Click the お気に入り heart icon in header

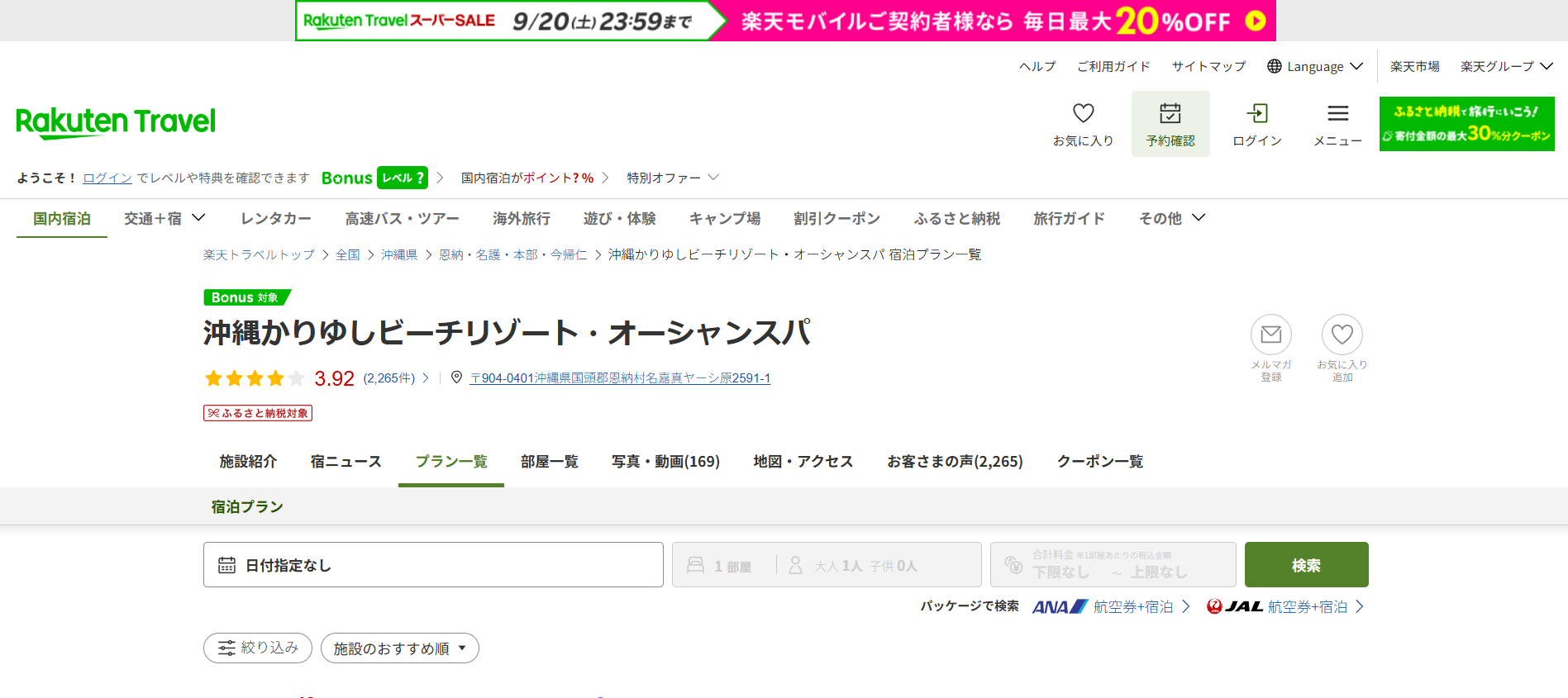click(1083, 114)
